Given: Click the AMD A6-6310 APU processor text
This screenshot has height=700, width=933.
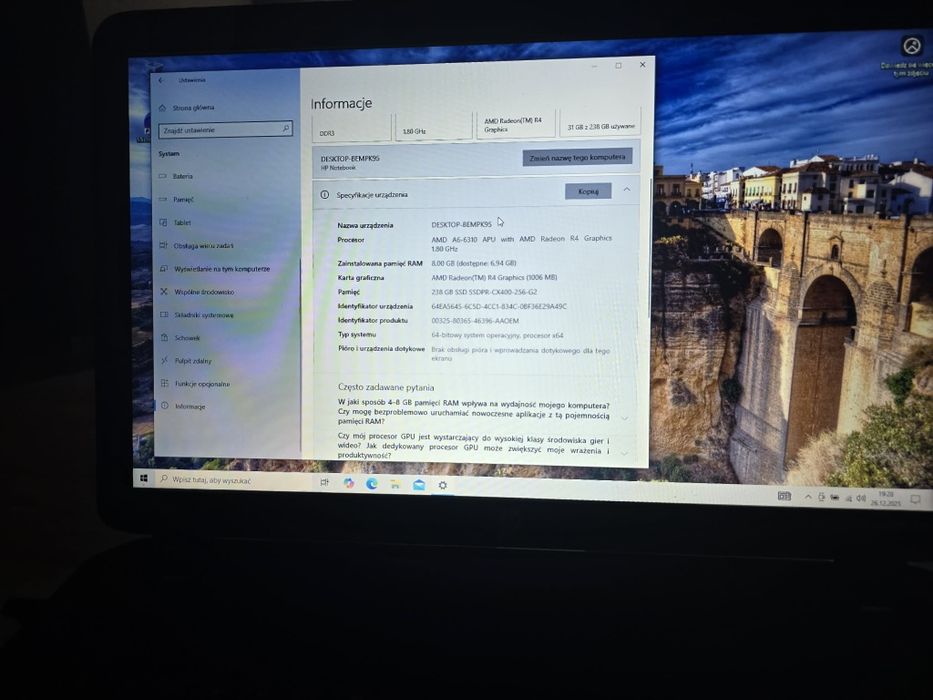Looking at the screenshot, I should [x=521, y=243].
